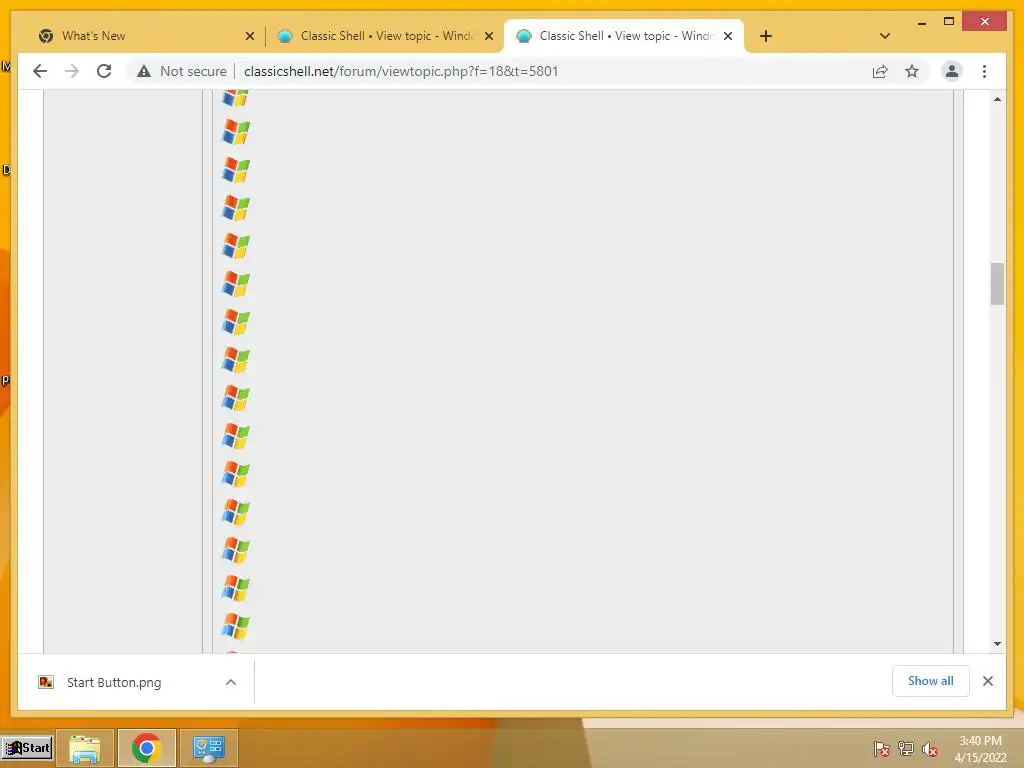The height and width of the screenshot is (768, 1024).
Task: Open a new browser tab
Action: click(x=766, y=36)
